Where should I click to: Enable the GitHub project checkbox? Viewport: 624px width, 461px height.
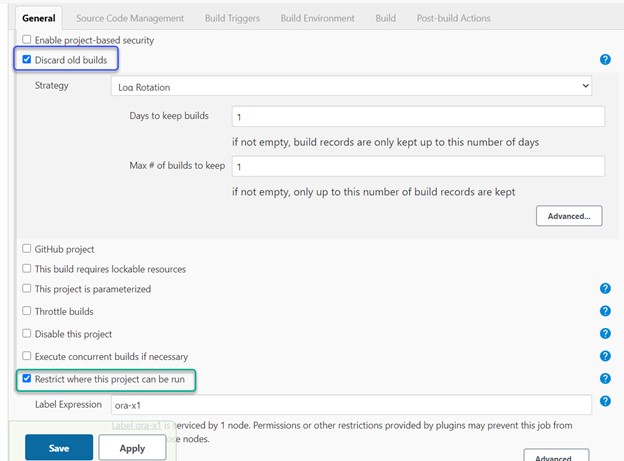tap(27, 249)
